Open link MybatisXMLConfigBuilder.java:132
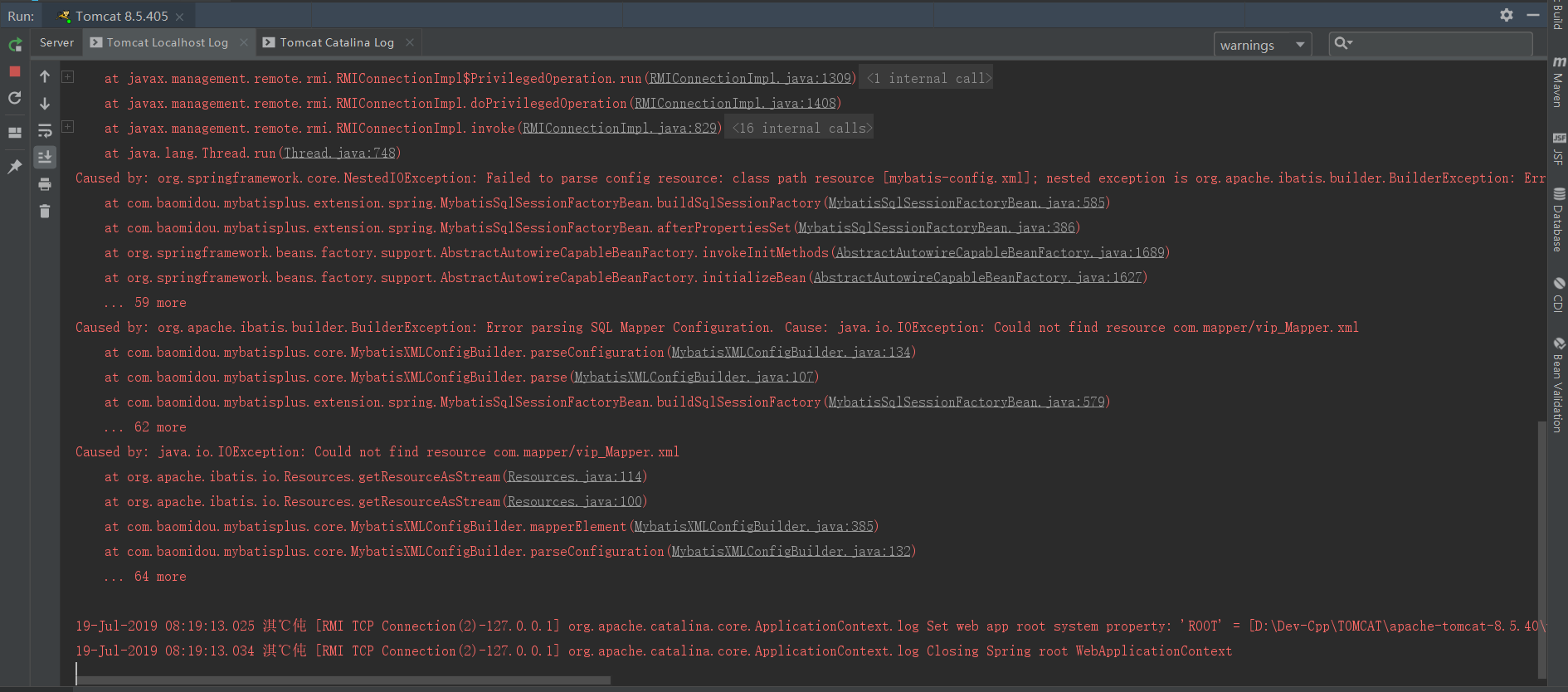 [791, 551]
